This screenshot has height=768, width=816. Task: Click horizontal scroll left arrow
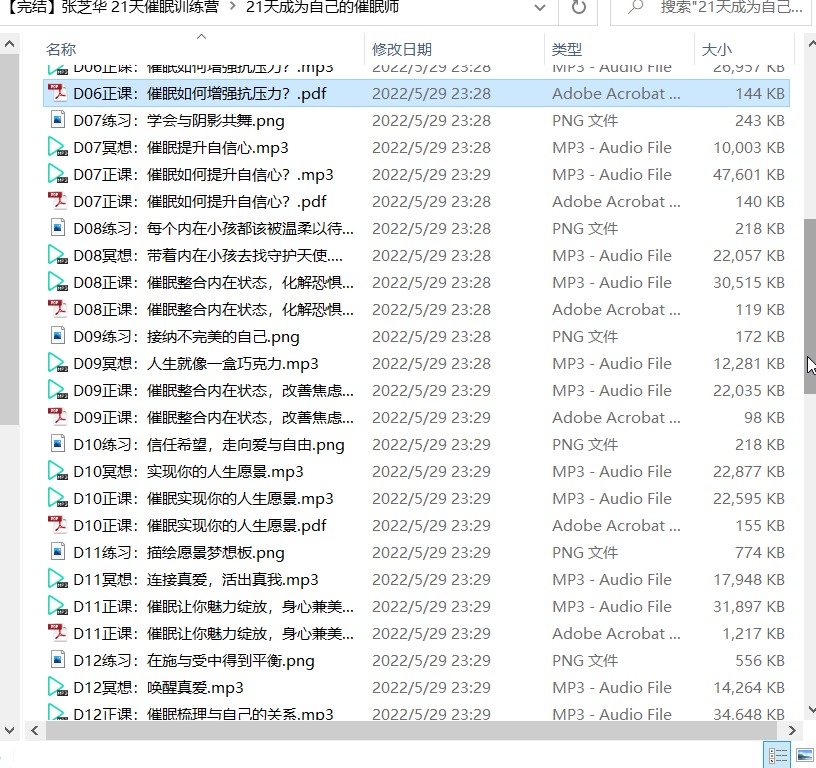click(34, 731)
